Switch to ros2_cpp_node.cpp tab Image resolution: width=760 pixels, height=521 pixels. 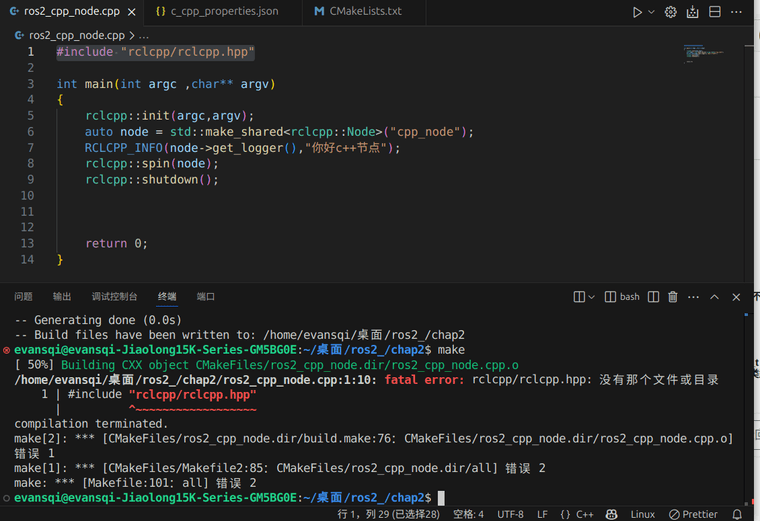[x=72, y=12]
